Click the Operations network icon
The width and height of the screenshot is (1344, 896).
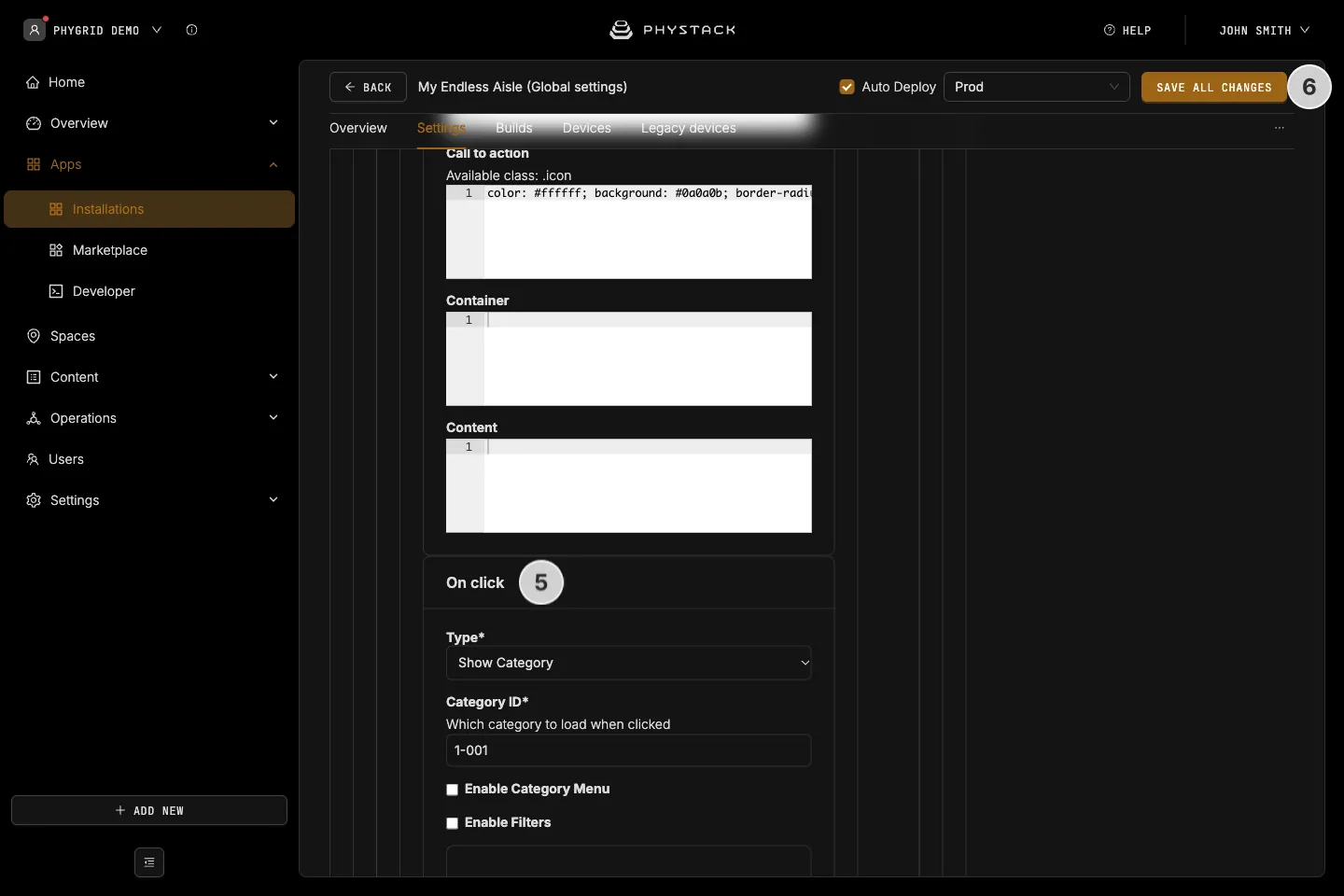click(x=34, y=418)
